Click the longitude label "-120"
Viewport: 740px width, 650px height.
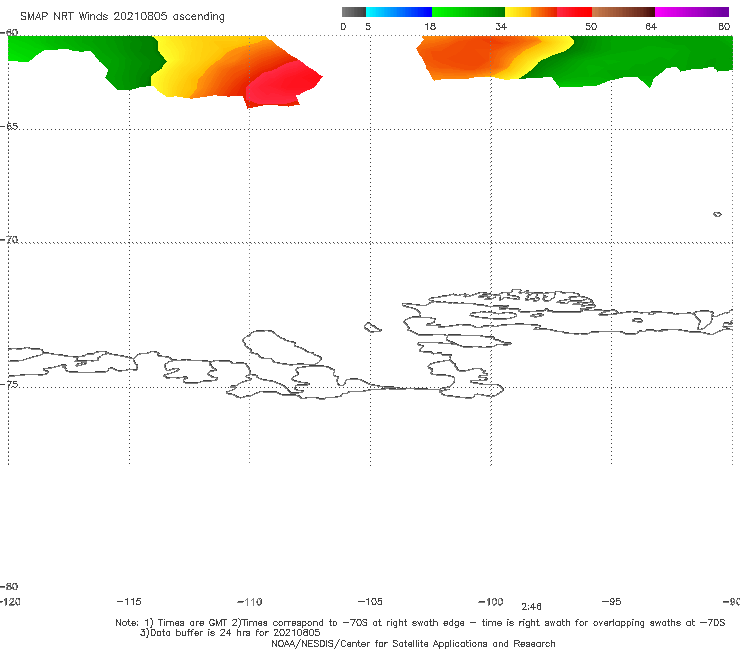10,602
